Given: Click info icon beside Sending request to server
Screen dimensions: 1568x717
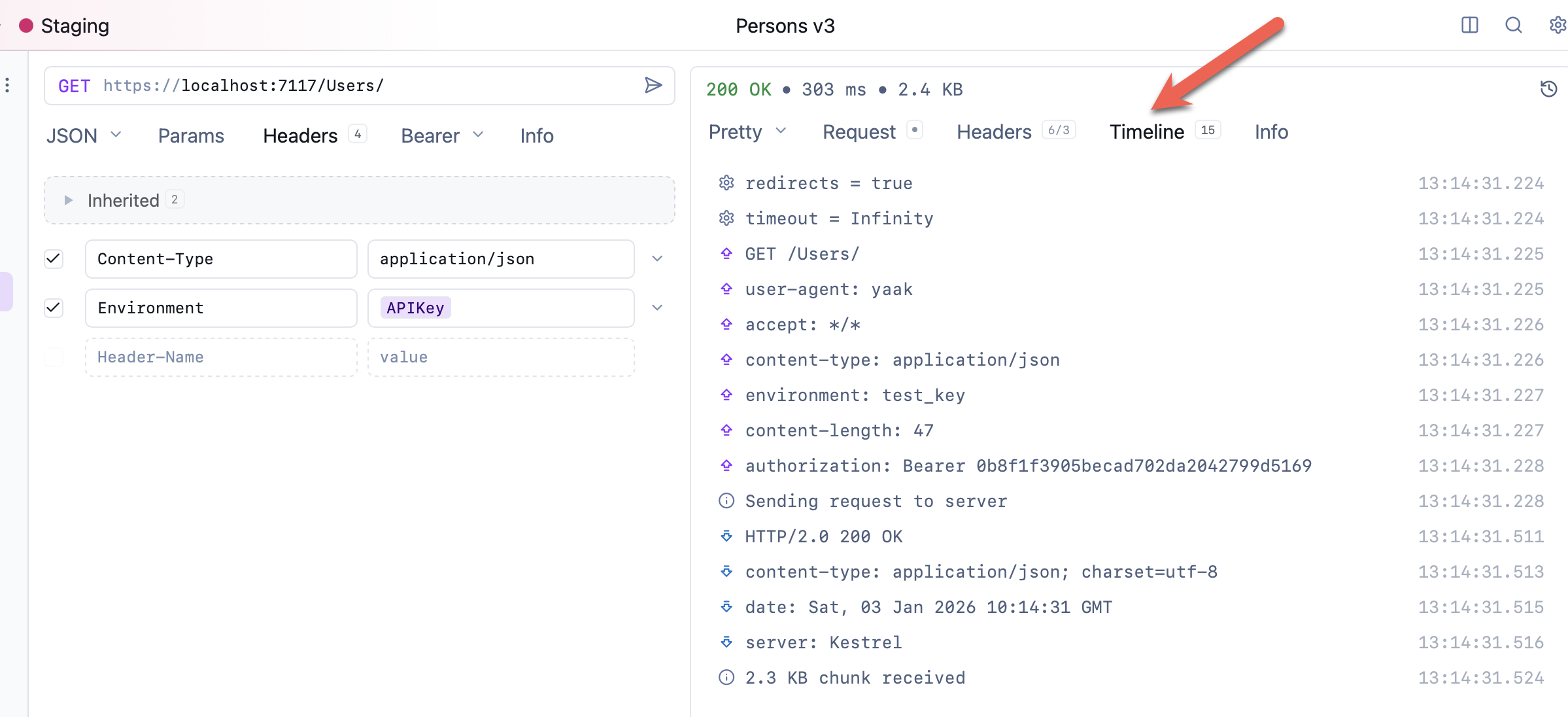Looking at the screenshot, I should [x=726, y=501].
